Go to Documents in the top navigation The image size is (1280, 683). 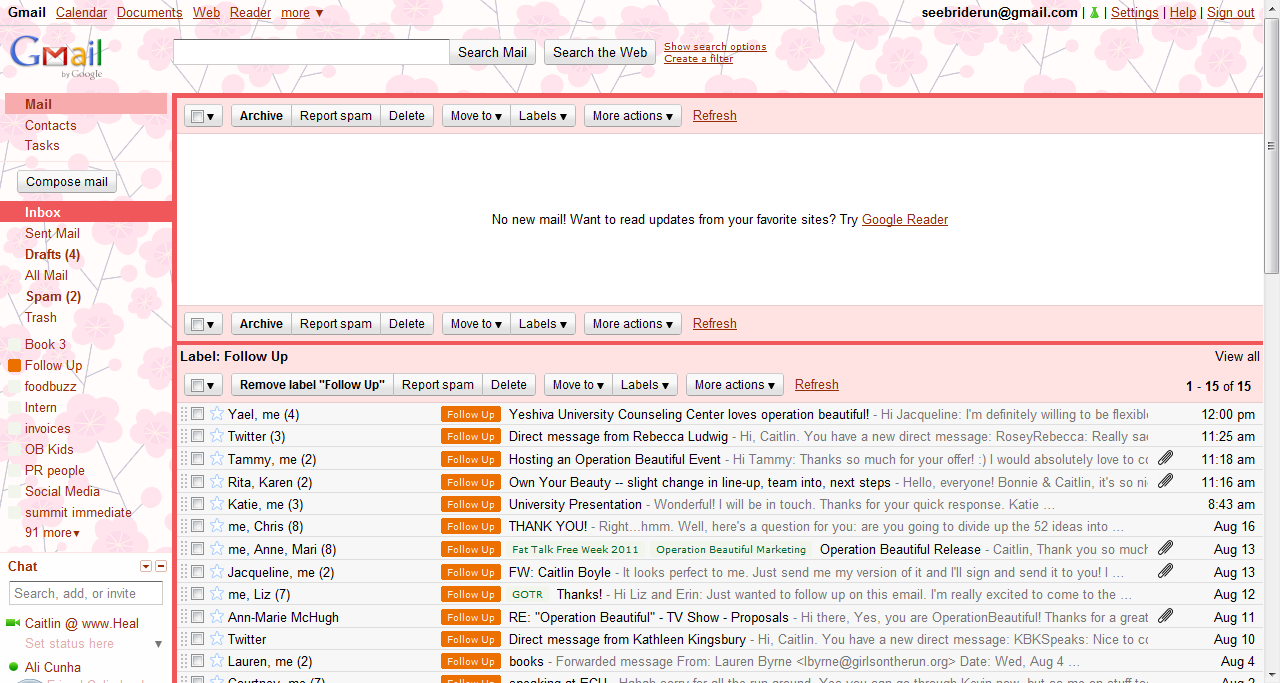(150, 13)
